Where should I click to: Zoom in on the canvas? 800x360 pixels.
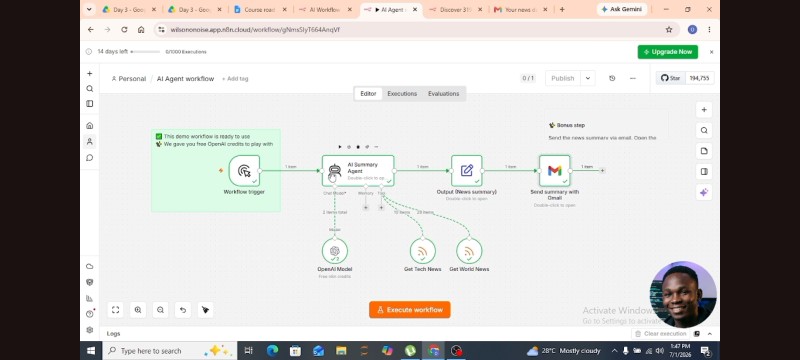[138, 310]
